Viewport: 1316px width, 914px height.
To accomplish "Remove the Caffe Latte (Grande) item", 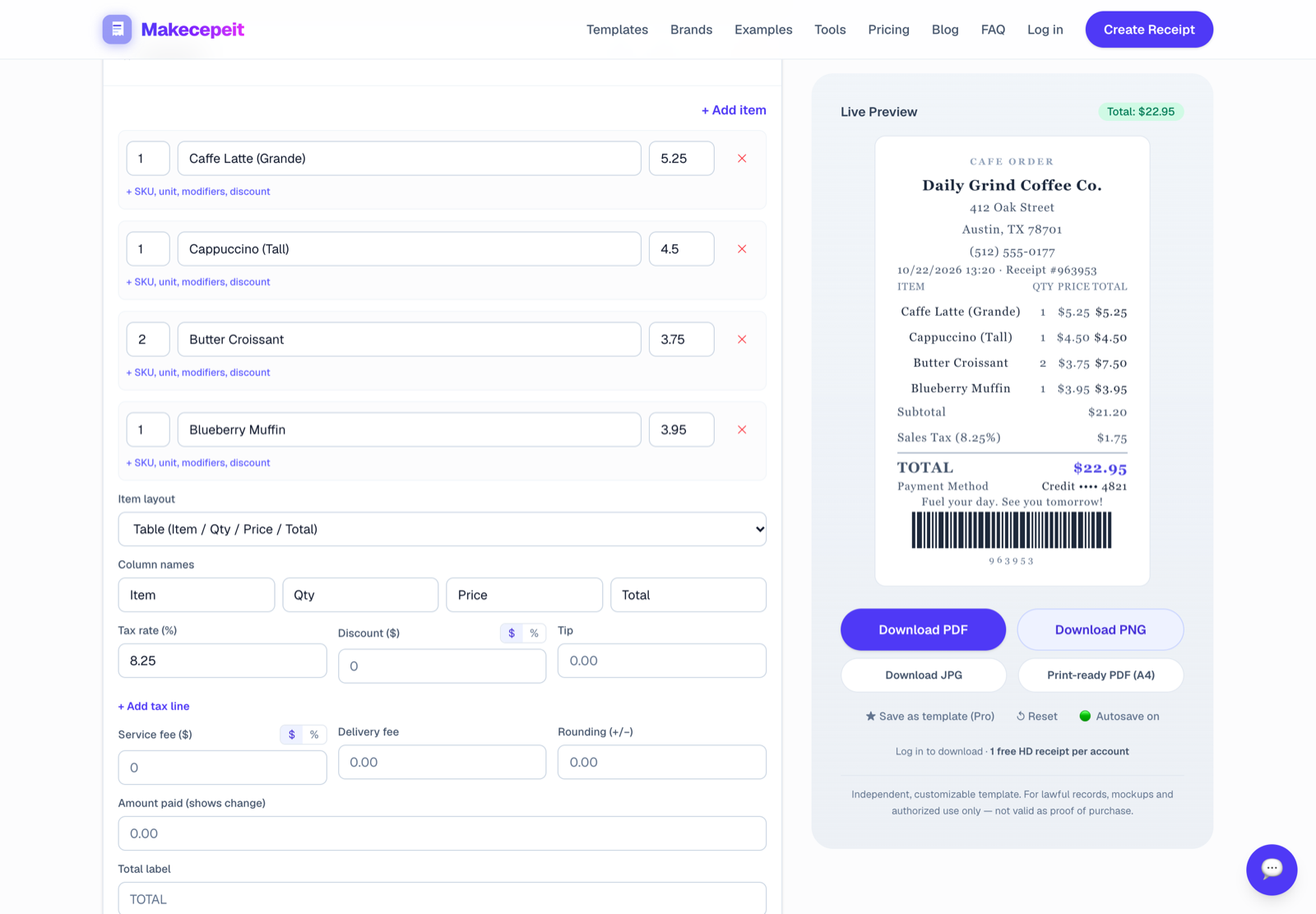I will 742,159.
